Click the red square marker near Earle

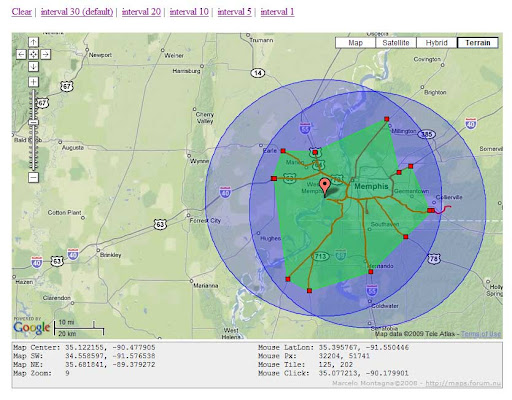[283, 151]
